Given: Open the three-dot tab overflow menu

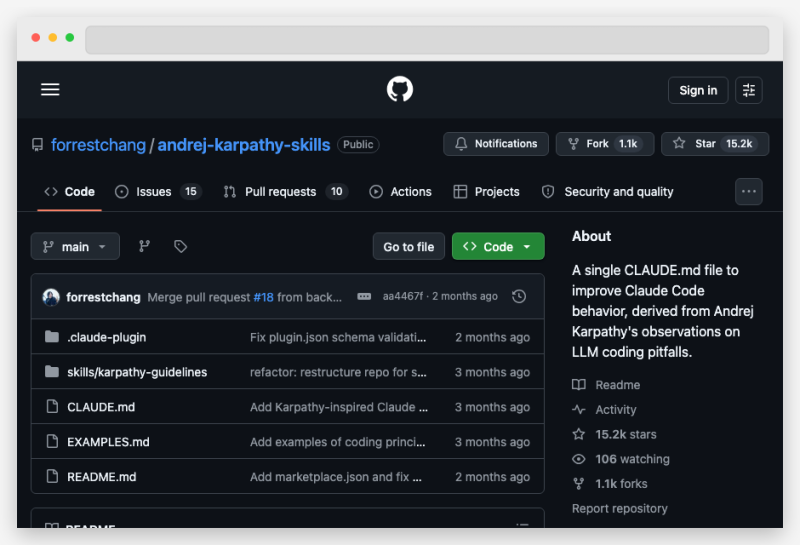Looking at the screenshot, I should [748, 191].
